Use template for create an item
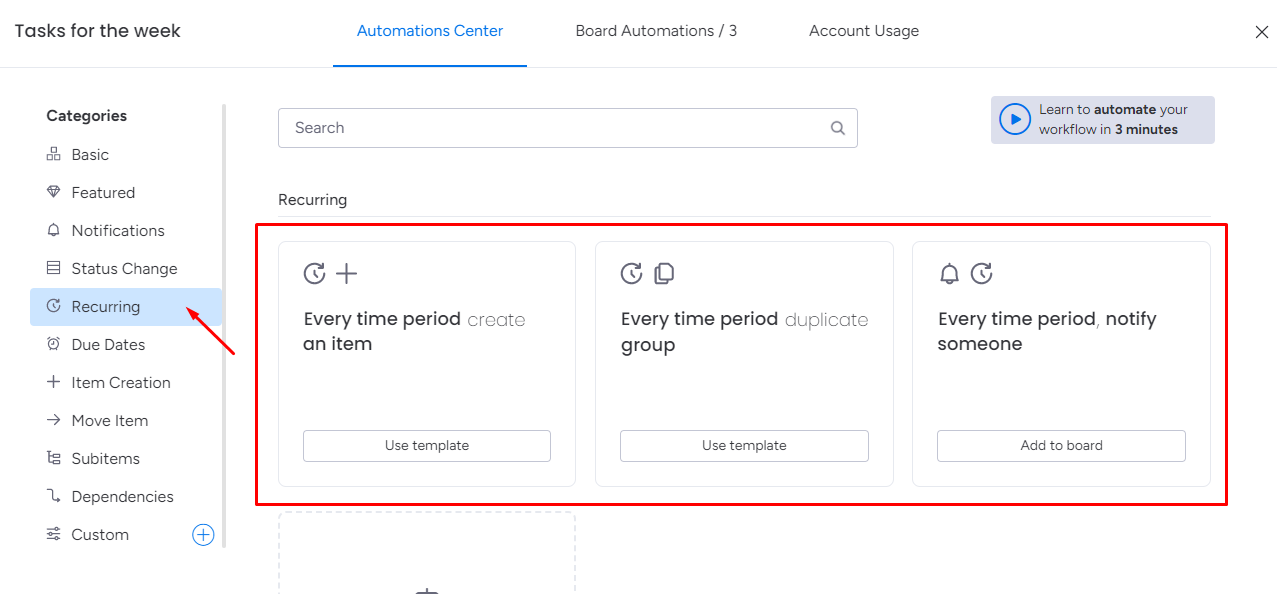Viewport: 1277px width, 594px height. (x=427, y=446)
